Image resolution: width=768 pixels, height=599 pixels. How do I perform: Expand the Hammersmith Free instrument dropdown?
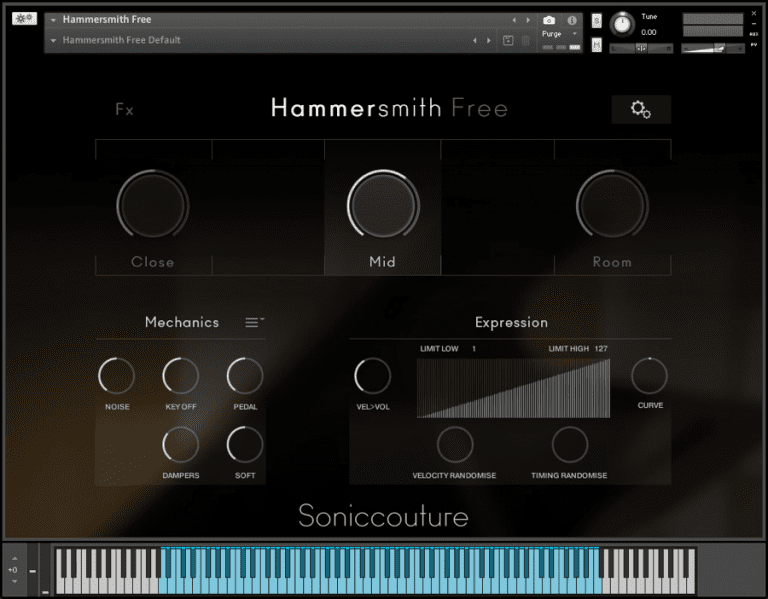point(53,20)
